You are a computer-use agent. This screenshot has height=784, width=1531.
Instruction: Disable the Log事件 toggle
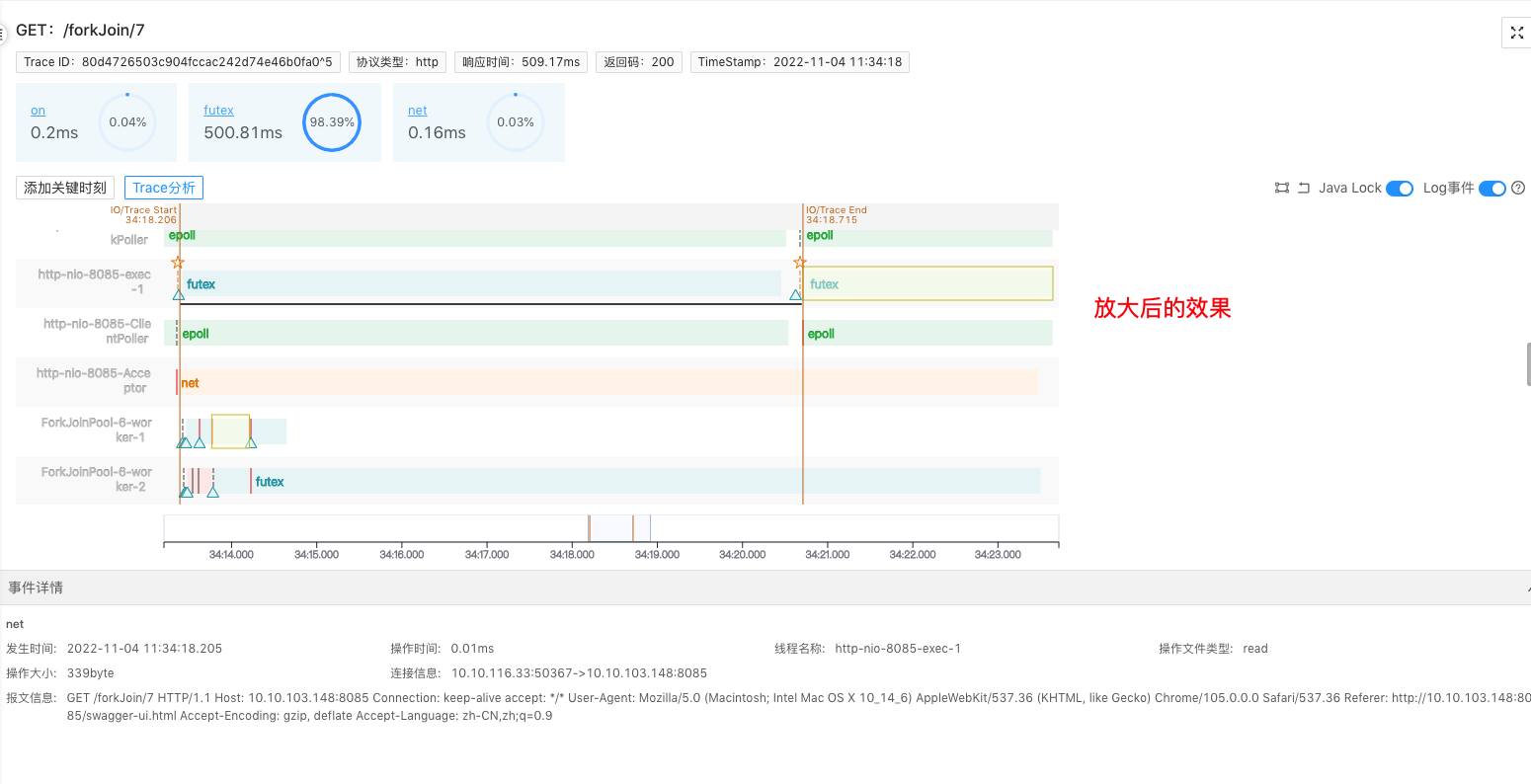point(1491,189)
